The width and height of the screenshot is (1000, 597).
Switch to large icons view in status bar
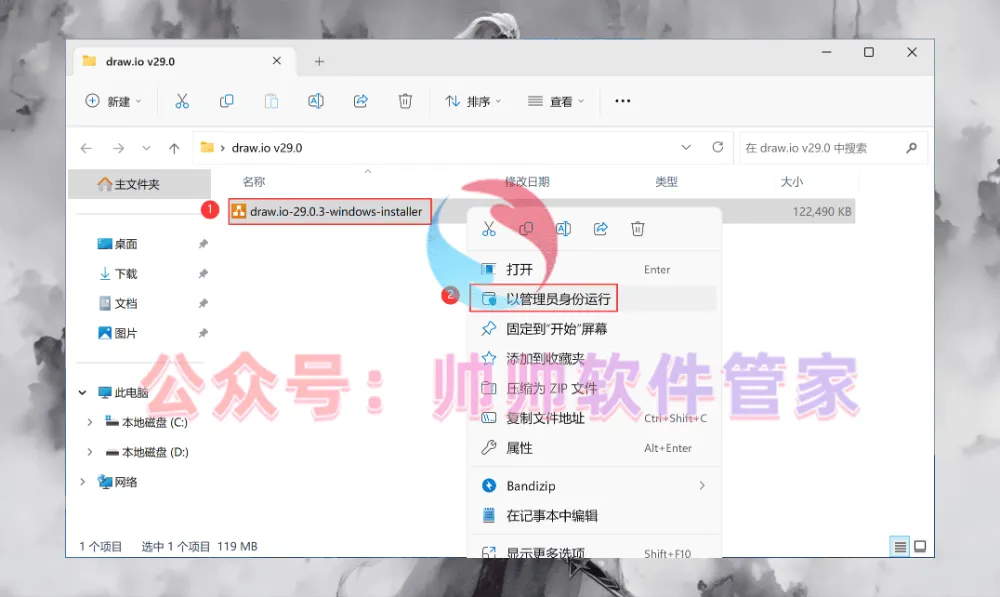click(920, 547)
